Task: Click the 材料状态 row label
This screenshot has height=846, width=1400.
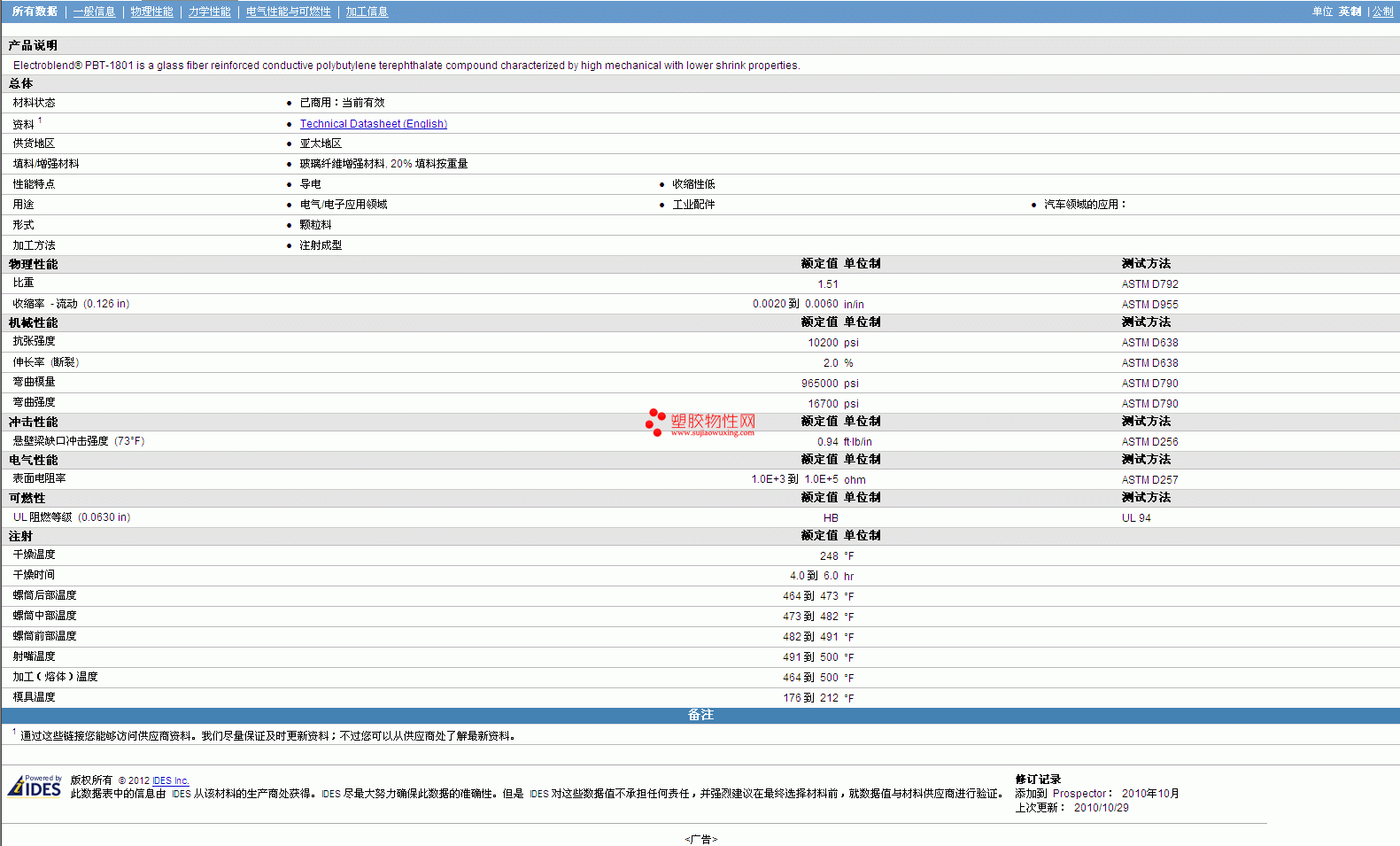Action: [x=34, y=103]
